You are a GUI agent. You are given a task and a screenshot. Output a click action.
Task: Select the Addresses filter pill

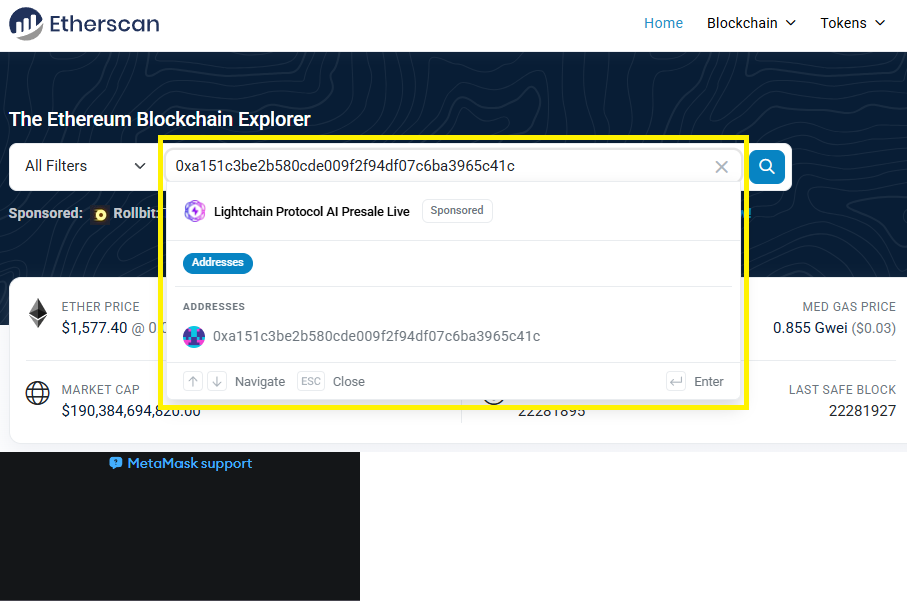coord(217,263)
